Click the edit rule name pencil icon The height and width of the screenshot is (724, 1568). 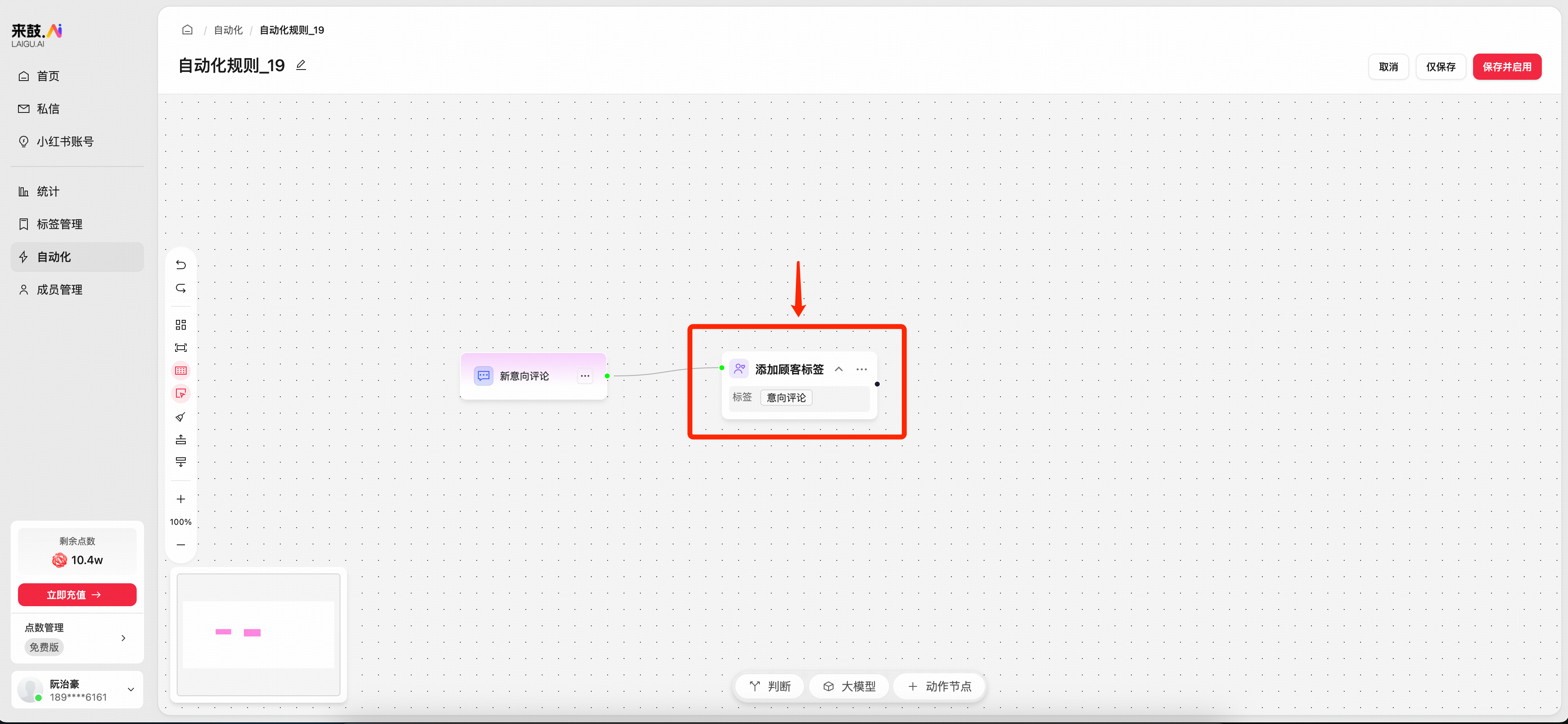301,65
